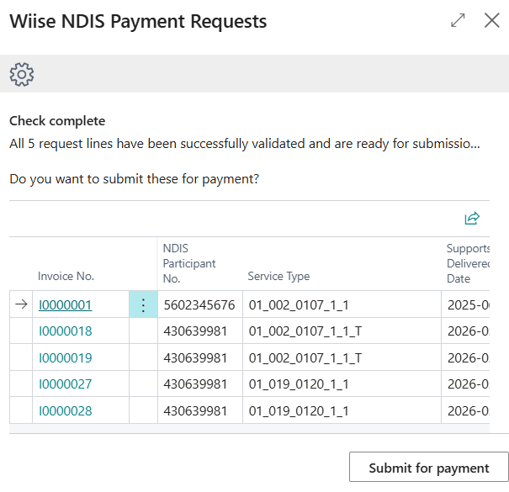Select service type in row I0000019
The width and height of the screenshot is (509, 492).
[x=342, y=357]
